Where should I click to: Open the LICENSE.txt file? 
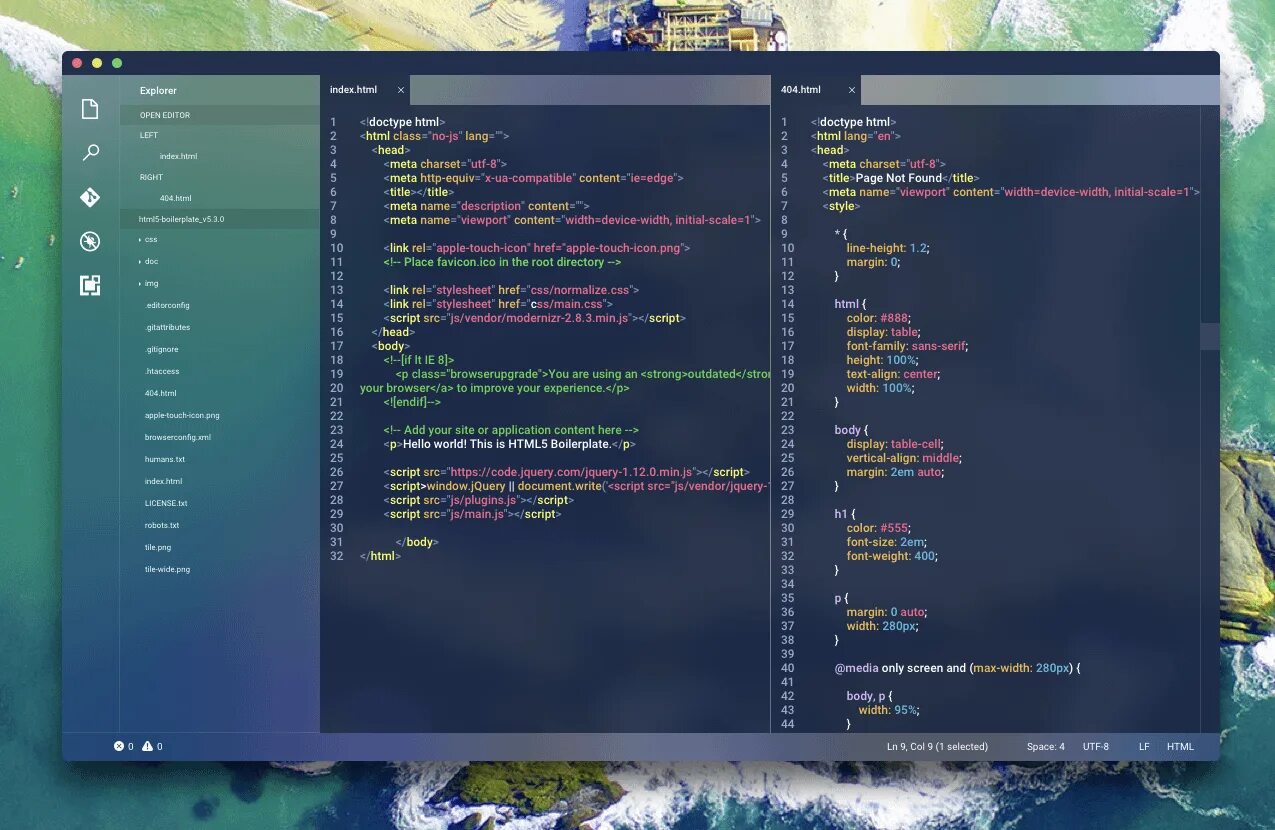pyautogui.click(x=166, y=503)
